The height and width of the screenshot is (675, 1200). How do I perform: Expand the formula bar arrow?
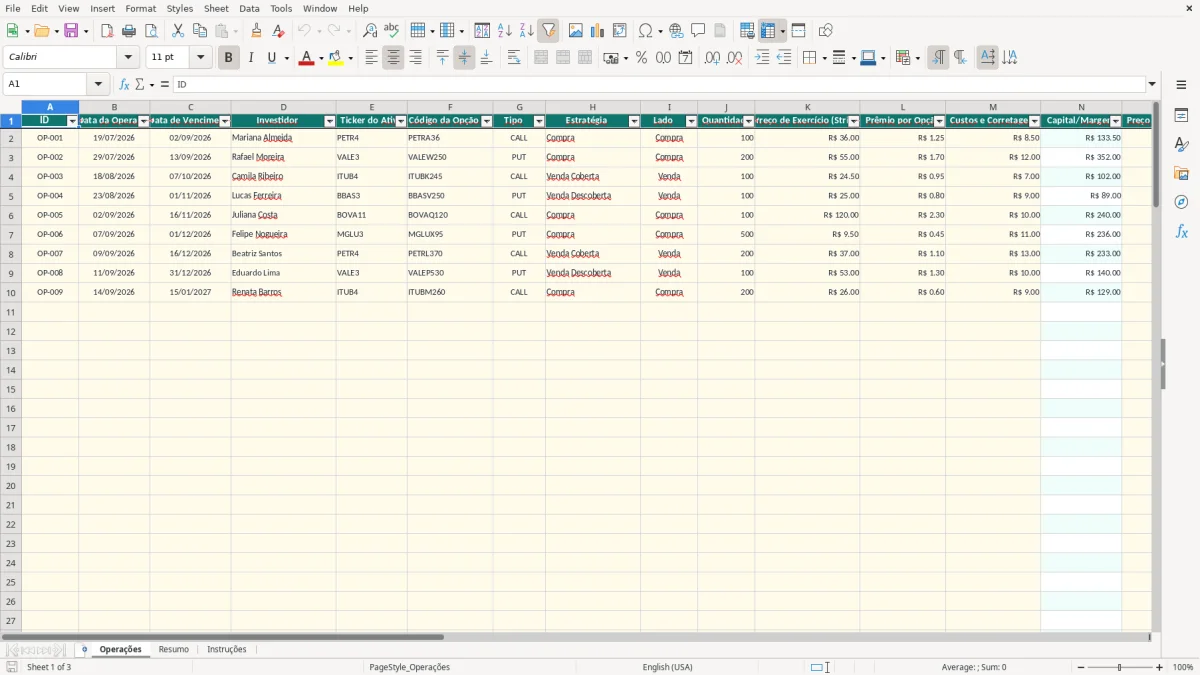[x=1152, y=84]
